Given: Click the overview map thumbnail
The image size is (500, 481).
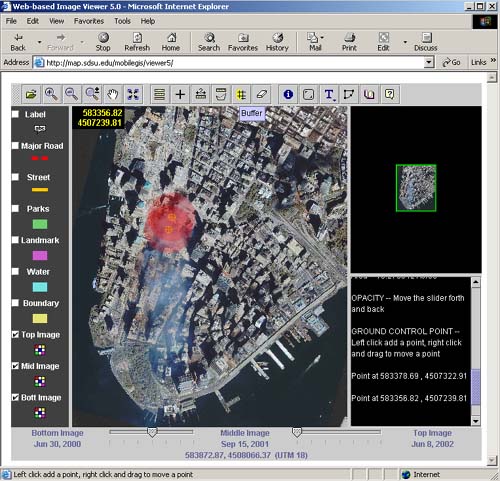Looking at the screenshot, I should [x=416, y=188].
